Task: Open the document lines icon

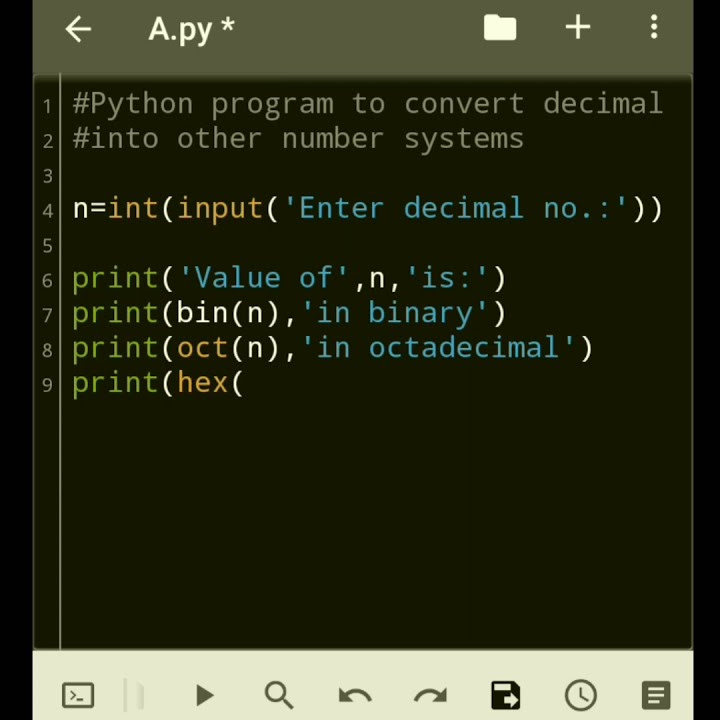Action: (656, 695)
